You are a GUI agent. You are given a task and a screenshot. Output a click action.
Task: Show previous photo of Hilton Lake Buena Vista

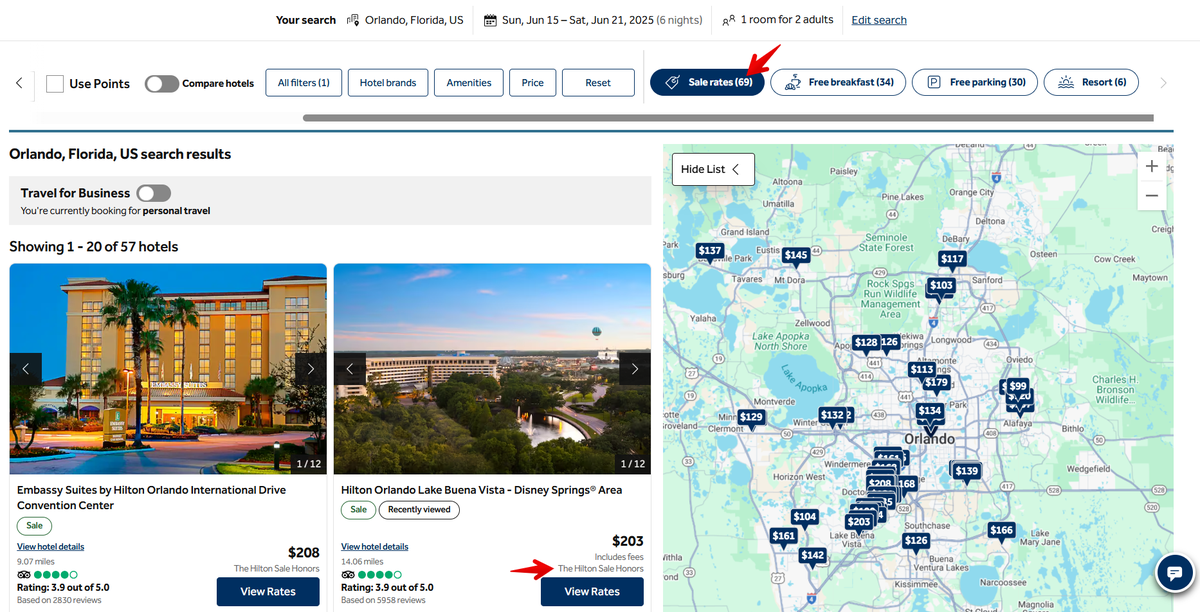click(350, 369)
